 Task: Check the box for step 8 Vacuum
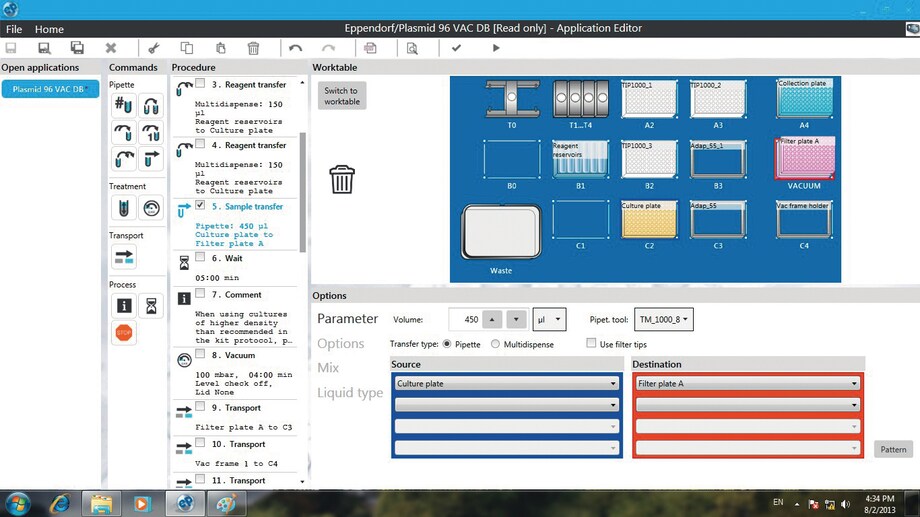pos(200,354)
